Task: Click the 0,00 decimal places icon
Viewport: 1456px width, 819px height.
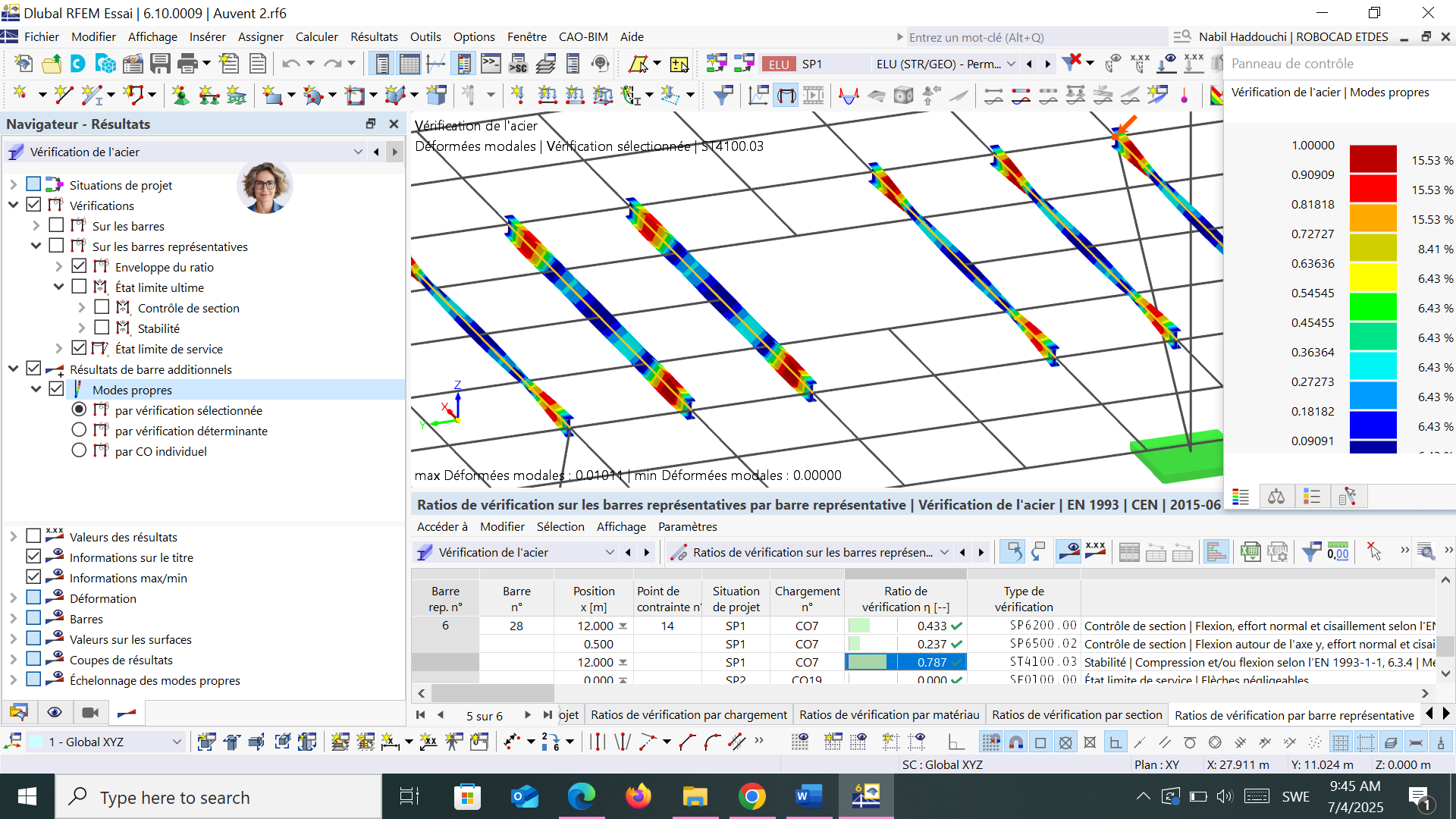Action: pyautogui.click(x=1338, y=552)
